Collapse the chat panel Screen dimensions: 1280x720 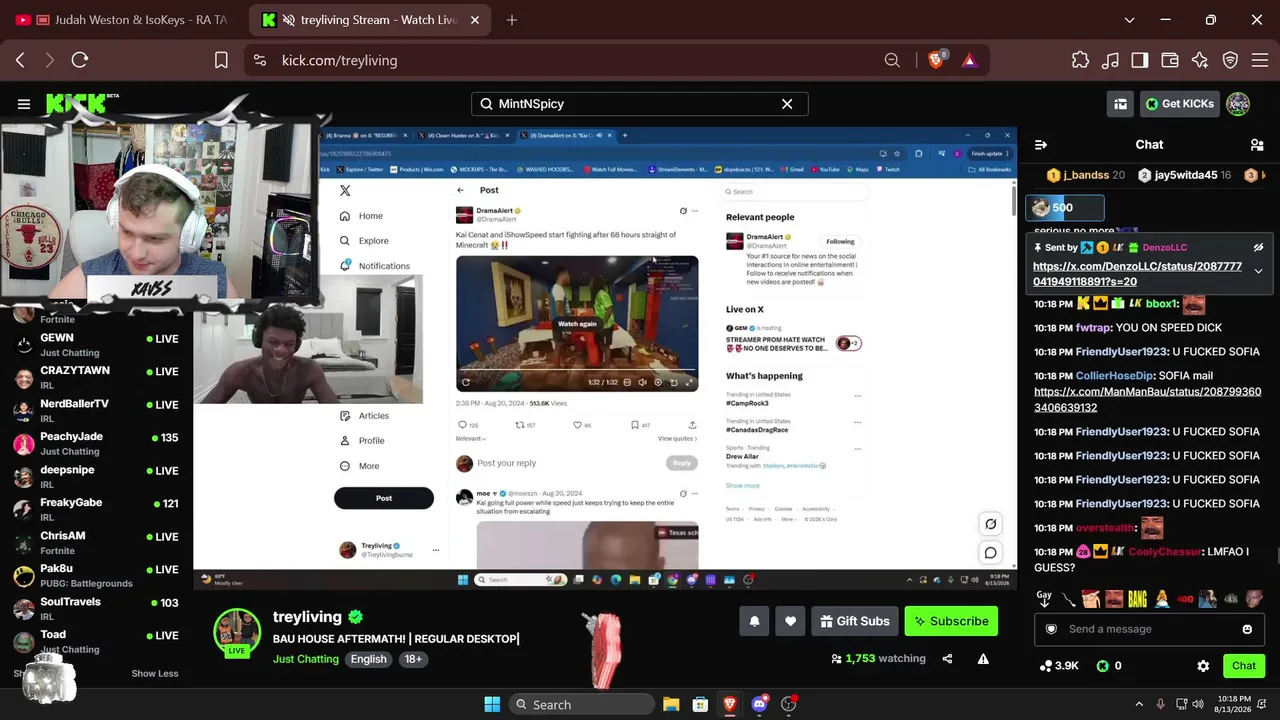click(x=1041, y=145)
